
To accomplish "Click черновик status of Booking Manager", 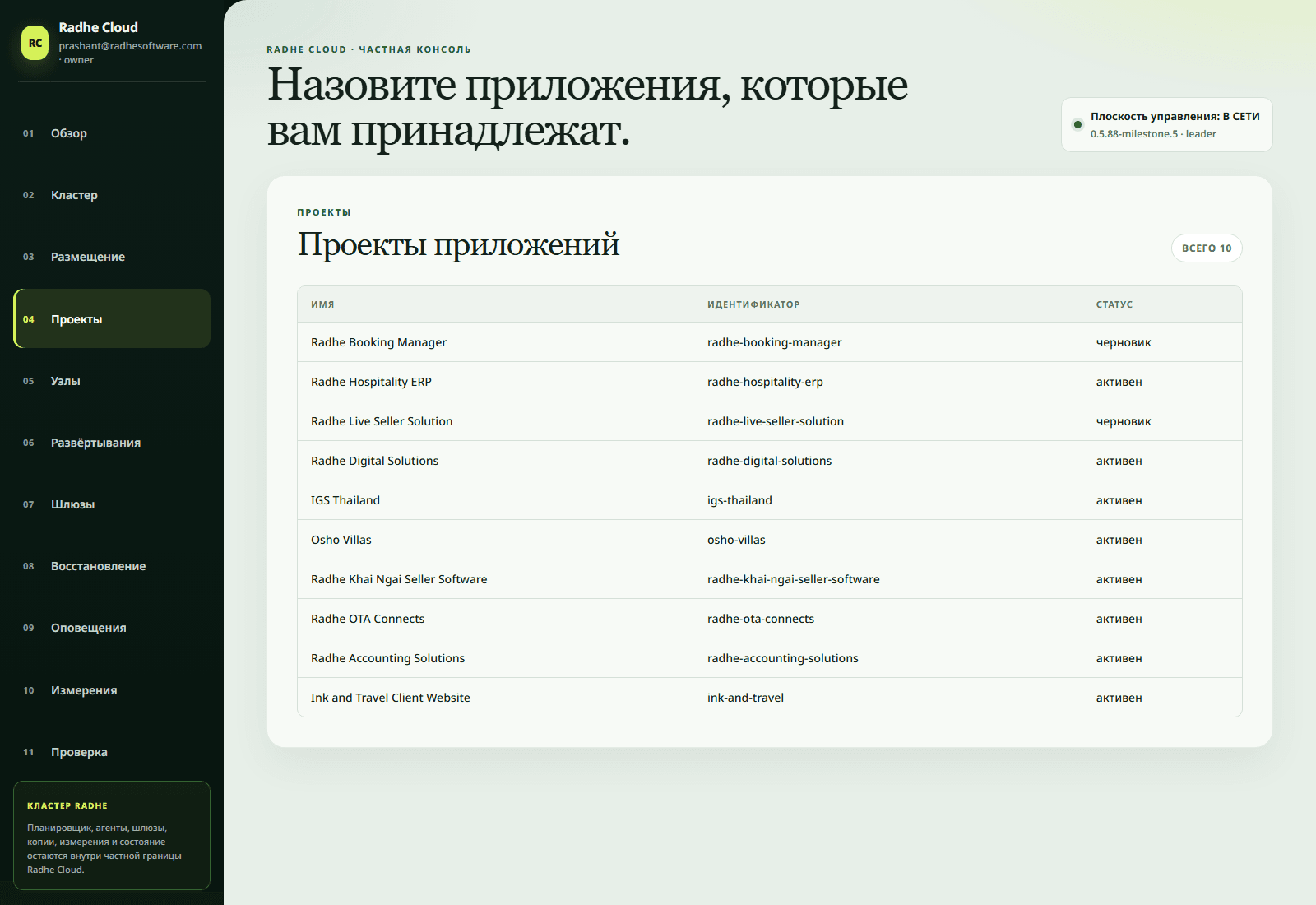I will (x=1124, y=342).
